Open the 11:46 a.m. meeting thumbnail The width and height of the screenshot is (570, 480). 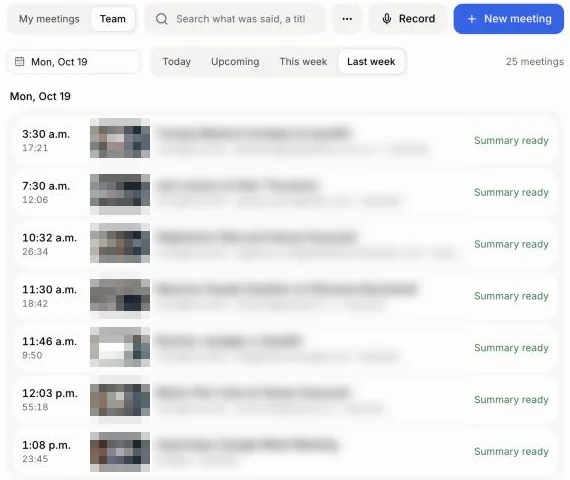[120, 347]
